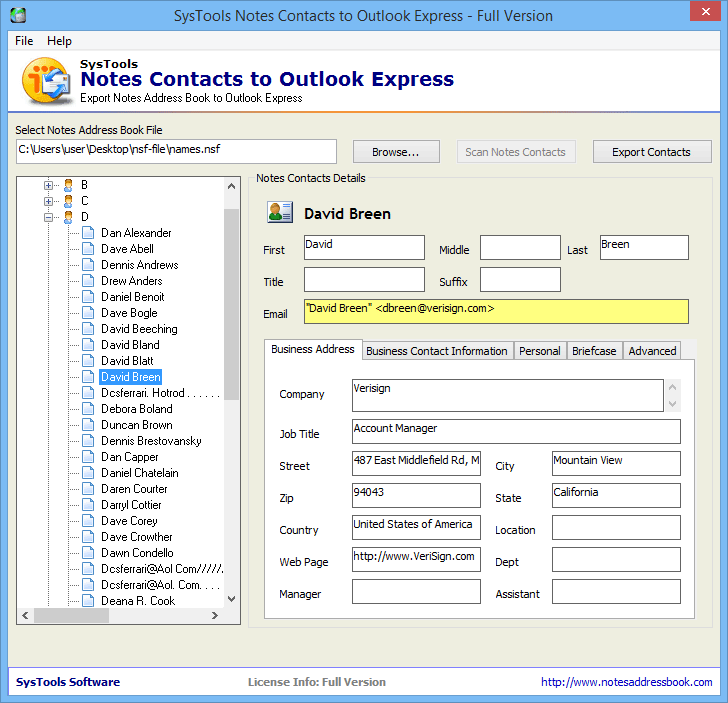Click the document icon next to Dan Capper
This screenshot has height=703, width=728.
click(88, 457)
